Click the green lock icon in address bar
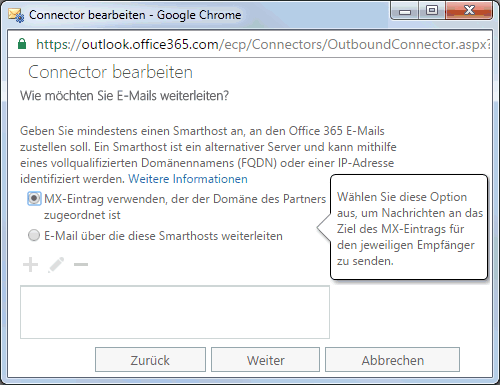The height and width of the screenshot is (385, 500). (22, 44)
